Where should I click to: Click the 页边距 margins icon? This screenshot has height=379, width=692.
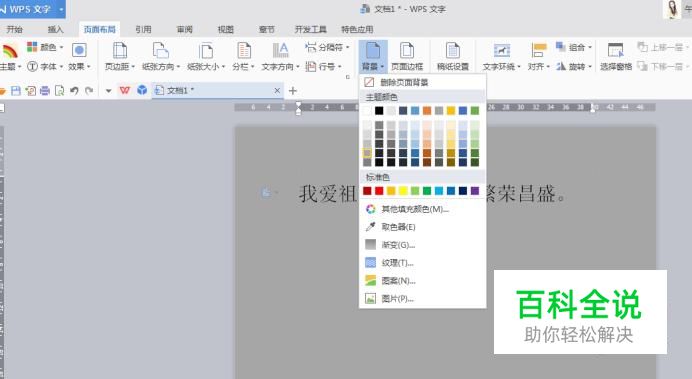(120, 51)
